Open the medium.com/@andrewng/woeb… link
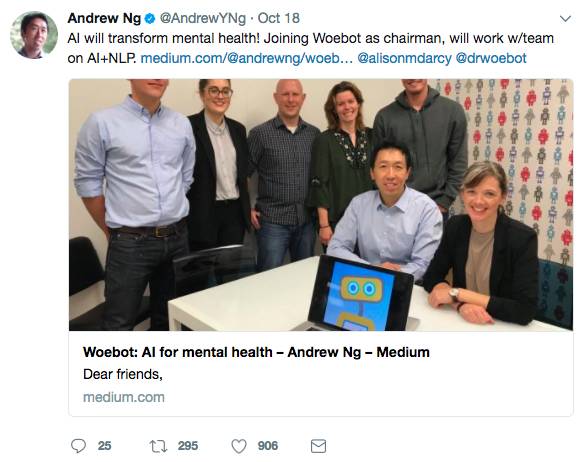This screenshot has width=584, height=462. click(x=246, y=58)
